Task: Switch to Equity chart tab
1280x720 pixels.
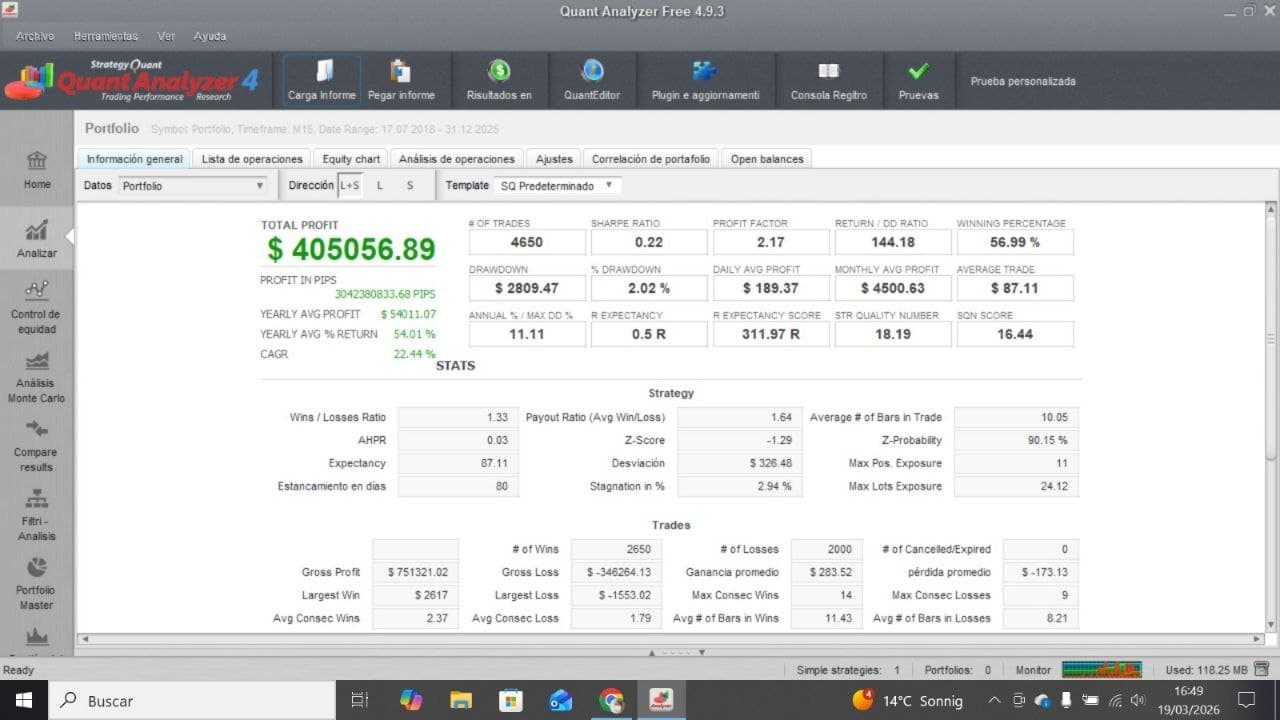Action: tap(351, 159)
